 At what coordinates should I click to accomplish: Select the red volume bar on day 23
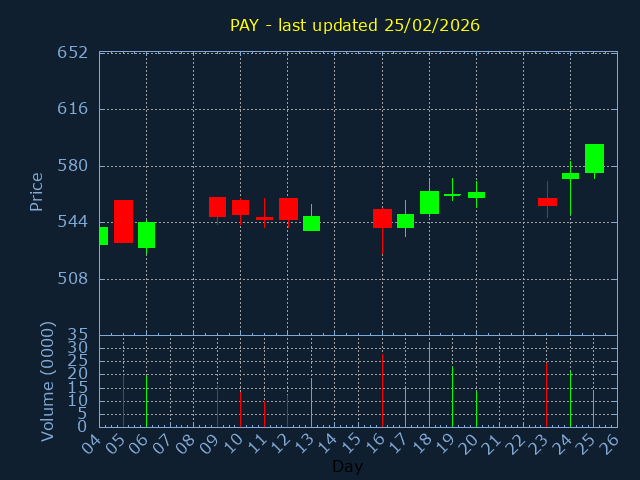547,395
